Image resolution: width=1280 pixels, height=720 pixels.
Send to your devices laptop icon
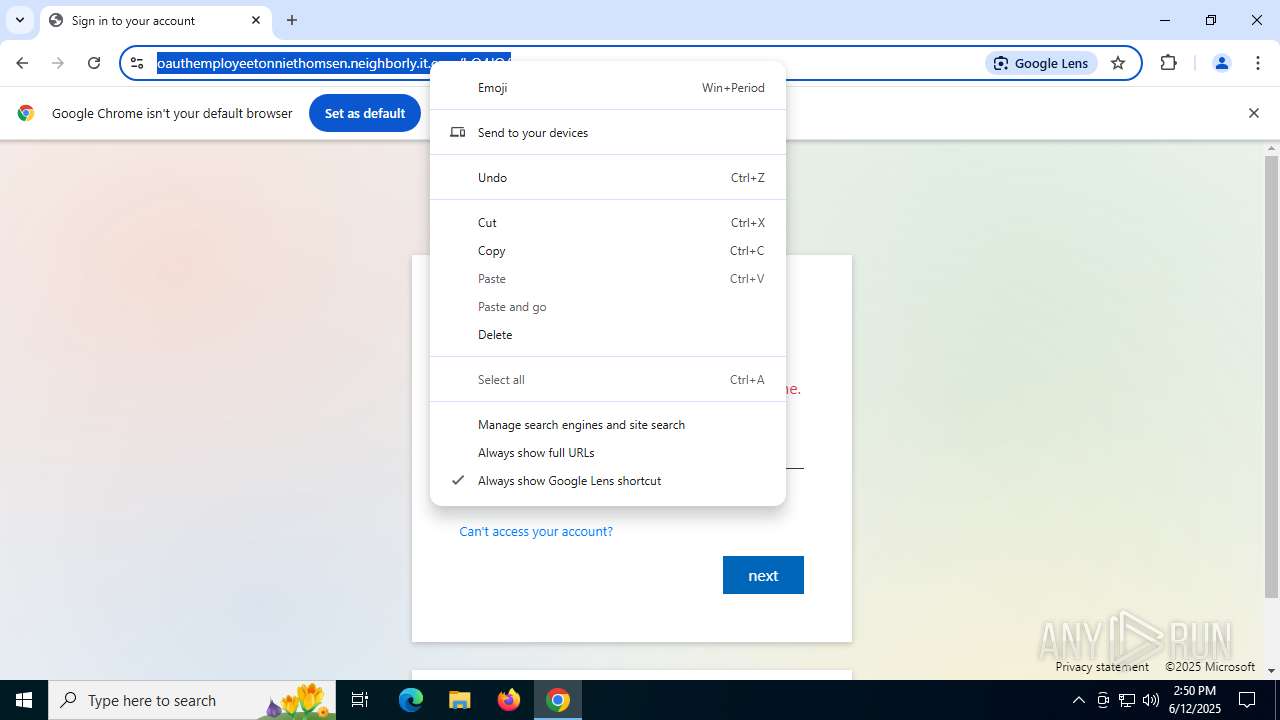[x=458, y=132]
